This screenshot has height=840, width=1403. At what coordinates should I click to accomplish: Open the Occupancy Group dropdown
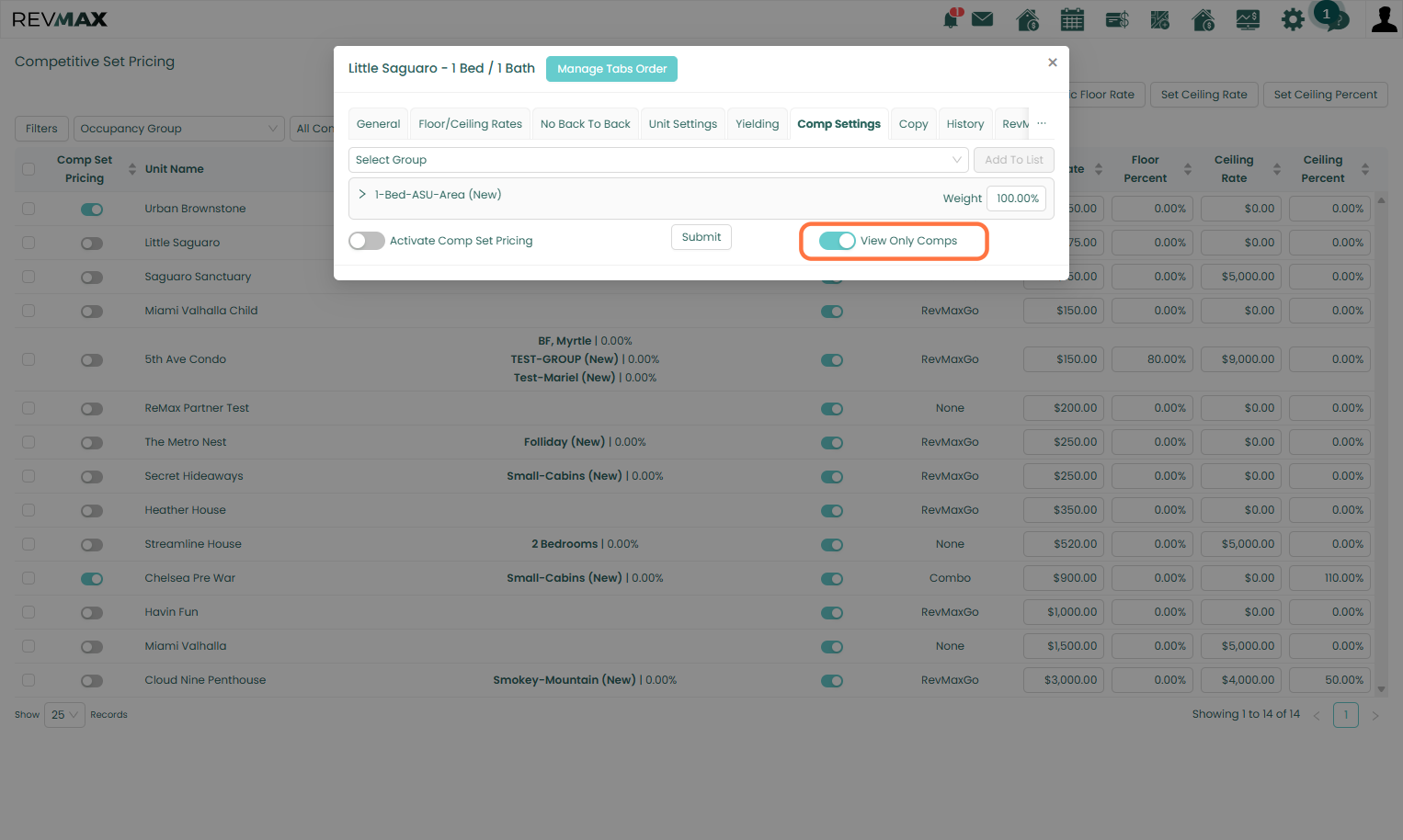pos(178,129)
